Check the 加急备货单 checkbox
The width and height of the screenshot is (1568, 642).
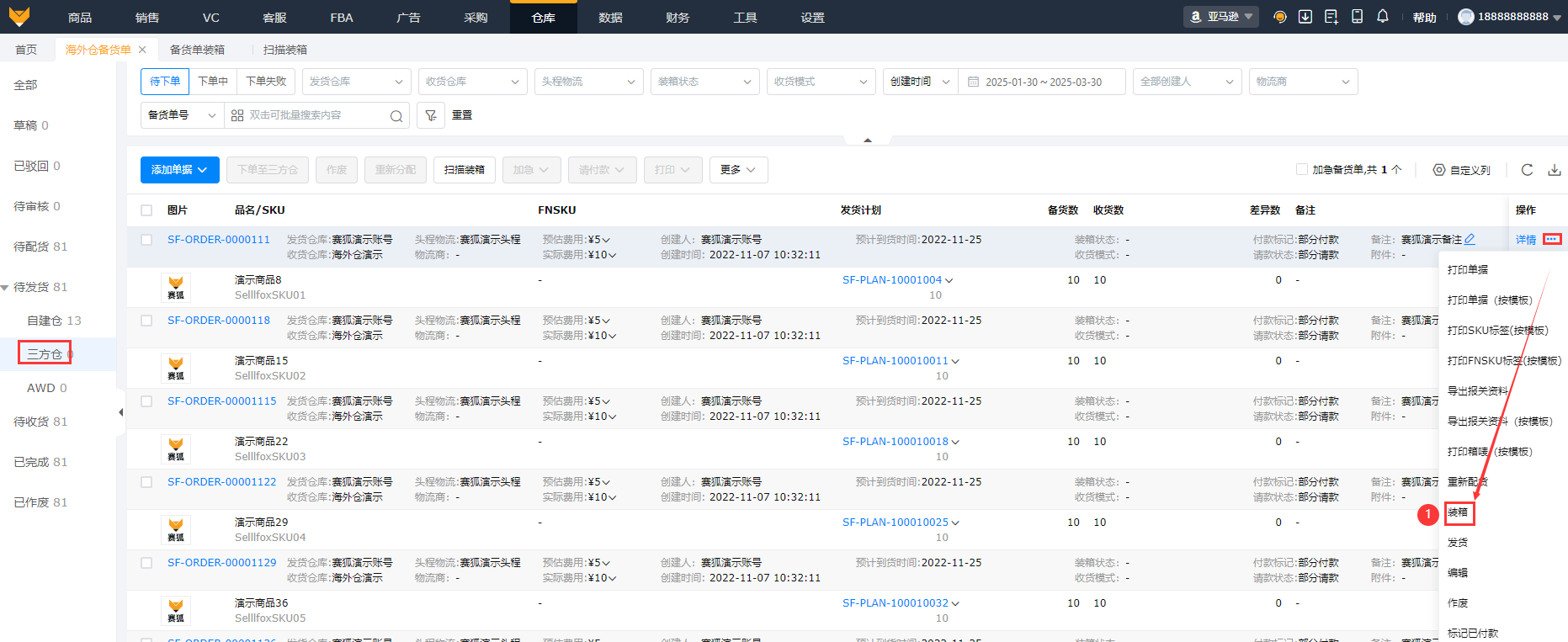pos(1302,170)
